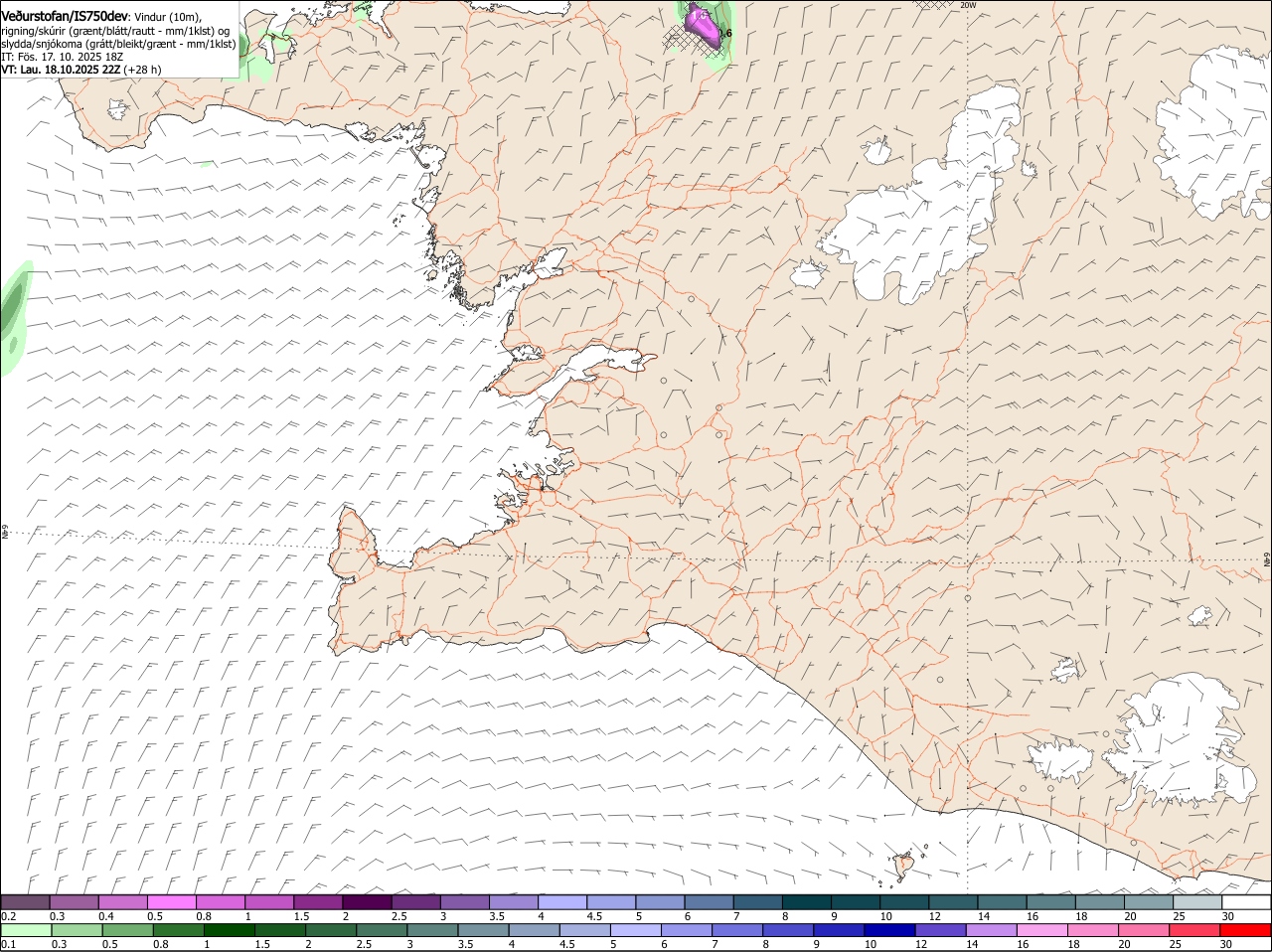Select the upper-scale swatch starting at 12
The height and width of the screenshot is (952, 1272).
953,902
